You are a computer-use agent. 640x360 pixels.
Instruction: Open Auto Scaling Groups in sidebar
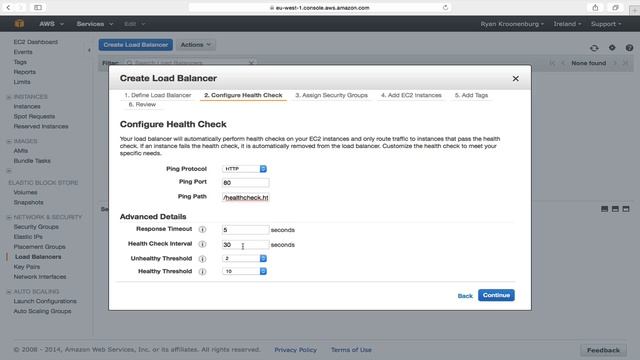tap(42, 311)
